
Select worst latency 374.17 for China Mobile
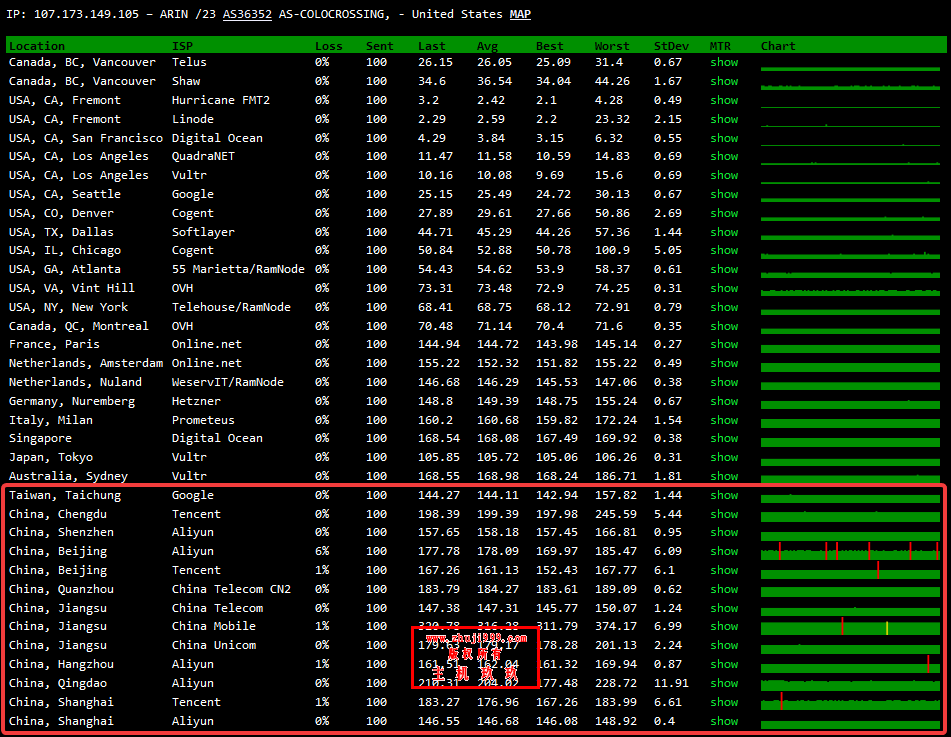(x=616, y=627)
